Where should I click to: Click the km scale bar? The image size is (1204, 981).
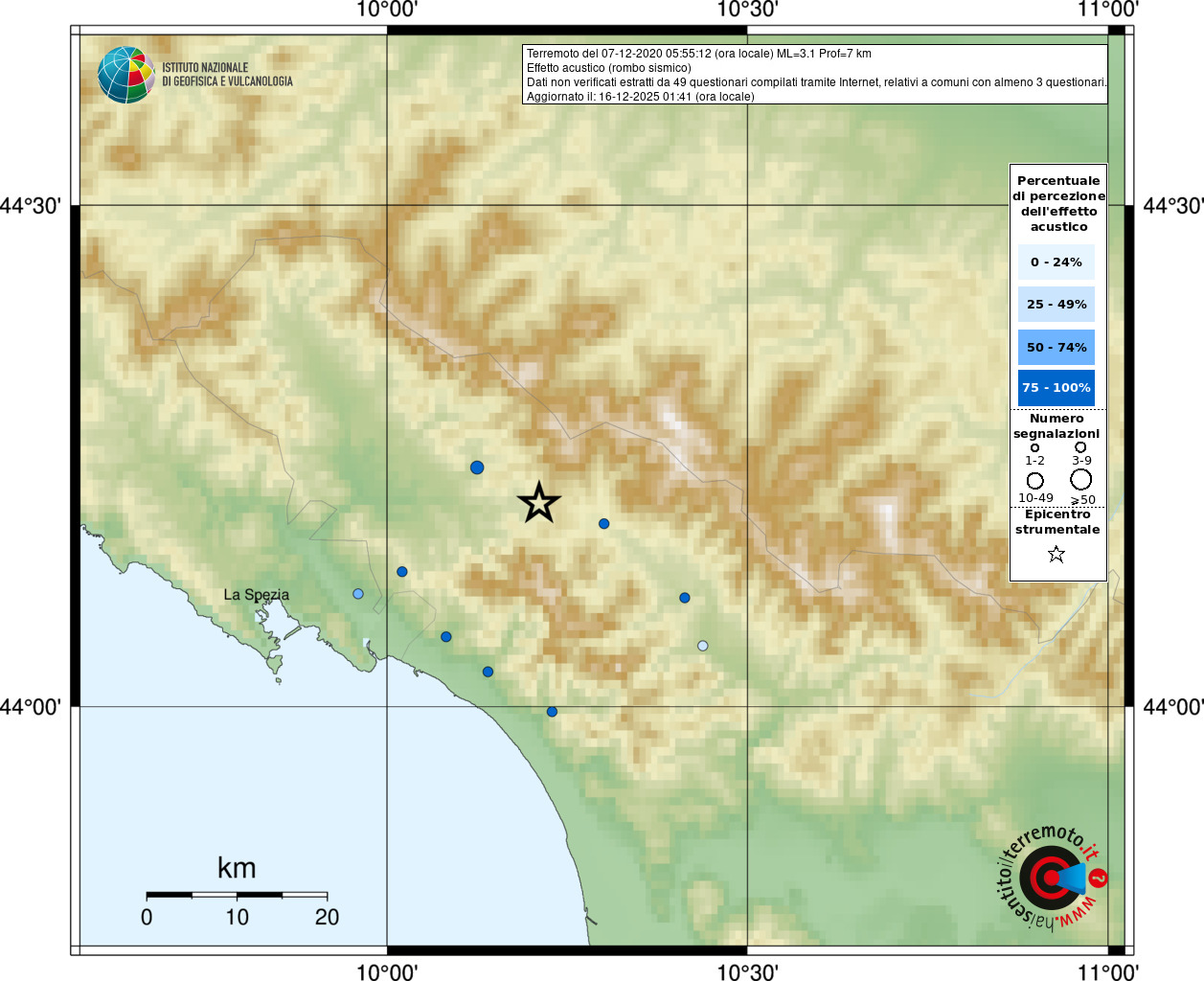coord(237,895)
